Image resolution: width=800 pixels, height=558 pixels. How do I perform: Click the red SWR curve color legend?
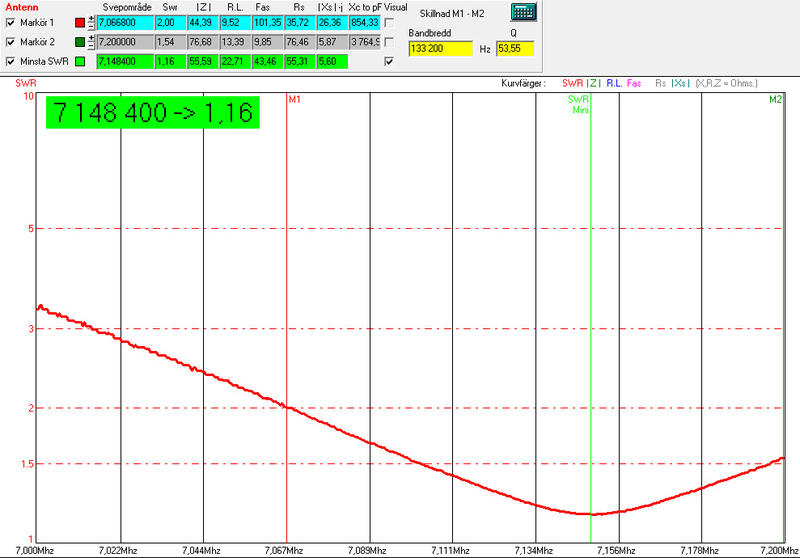572,83
